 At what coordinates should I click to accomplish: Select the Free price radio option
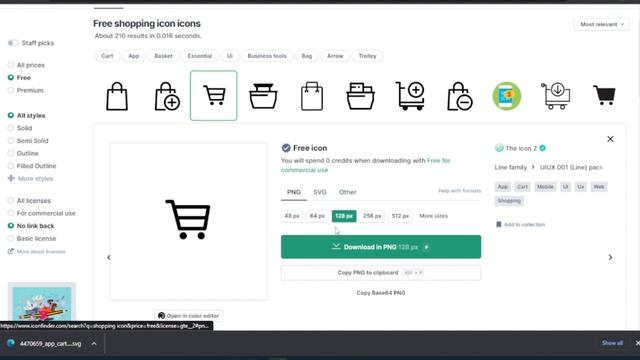pyautogui.click(x=11, y=78)
